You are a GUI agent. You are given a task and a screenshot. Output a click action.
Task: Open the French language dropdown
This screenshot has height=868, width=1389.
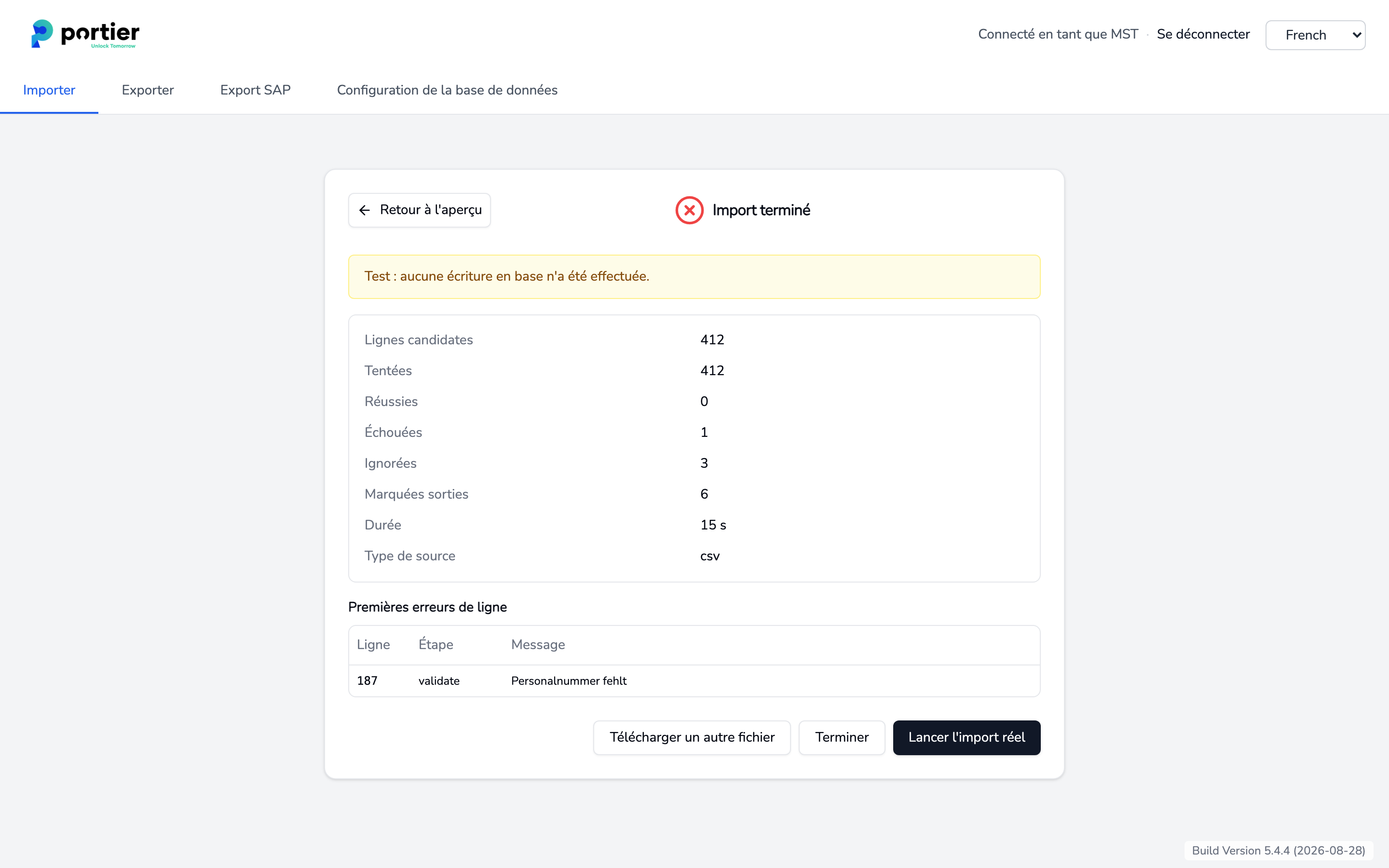(1315, 35)
